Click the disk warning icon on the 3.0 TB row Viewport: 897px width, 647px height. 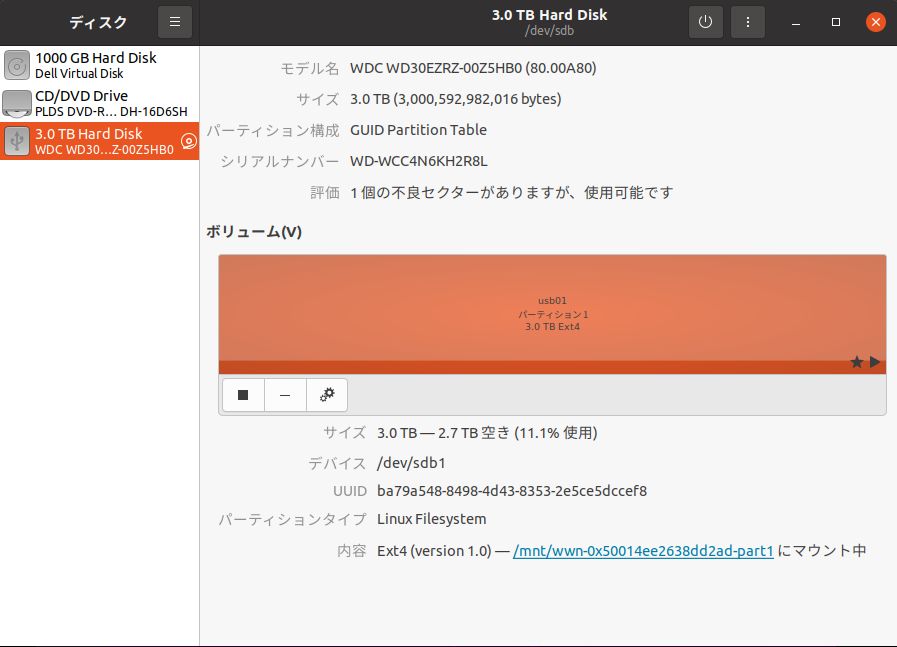(x=188, y=141)
